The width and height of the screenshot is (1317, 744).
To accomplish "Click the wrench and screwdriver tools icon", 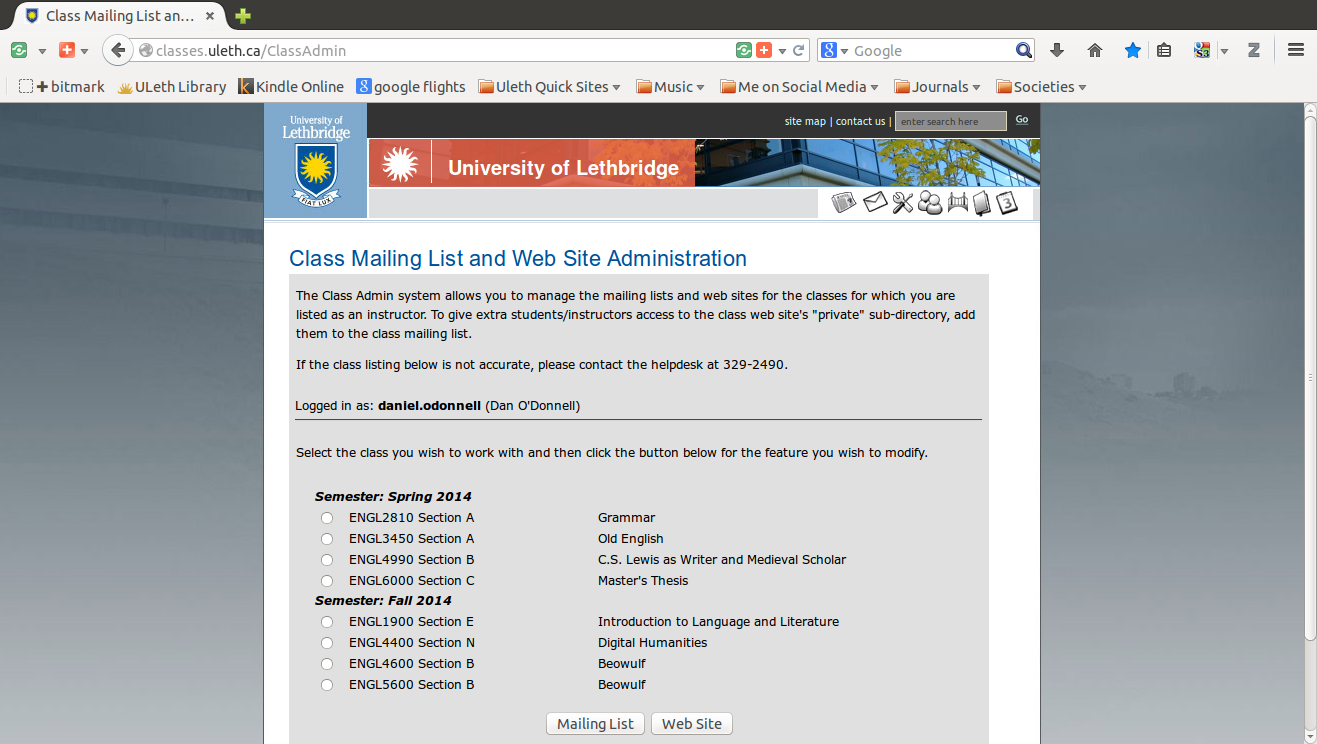I will tap(903, 203).
